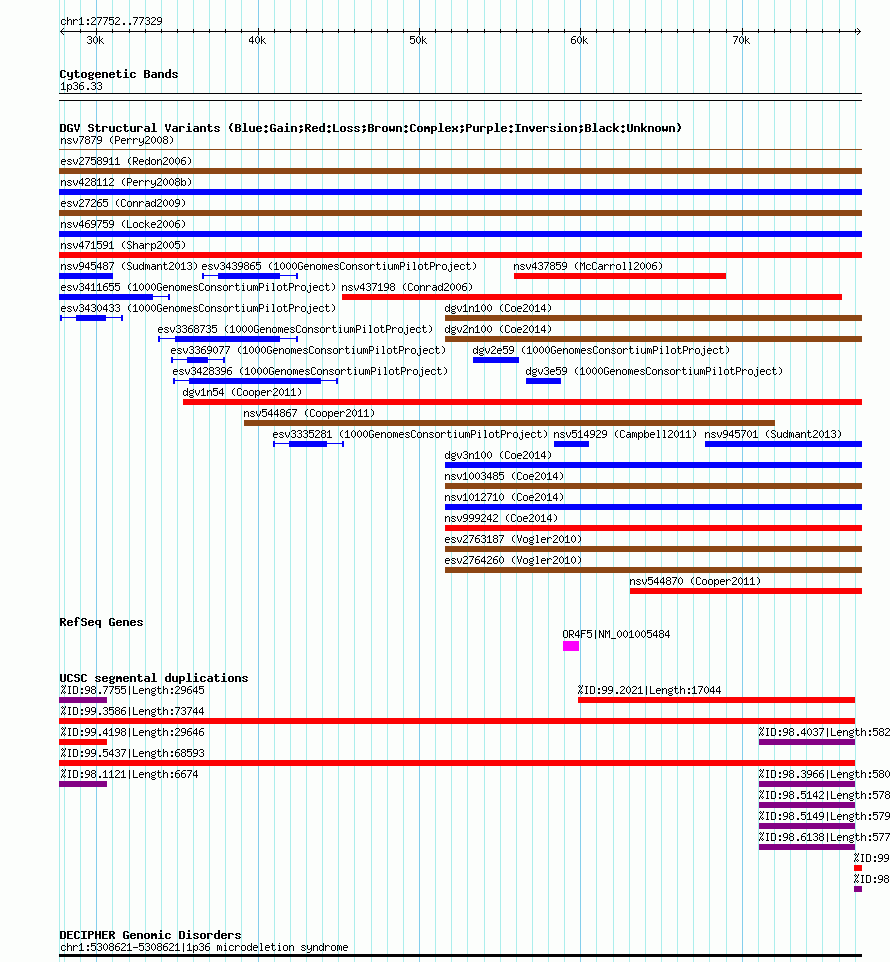
Task: Click the ruler's left-pointing arrow end
Action: pos(62,31)
